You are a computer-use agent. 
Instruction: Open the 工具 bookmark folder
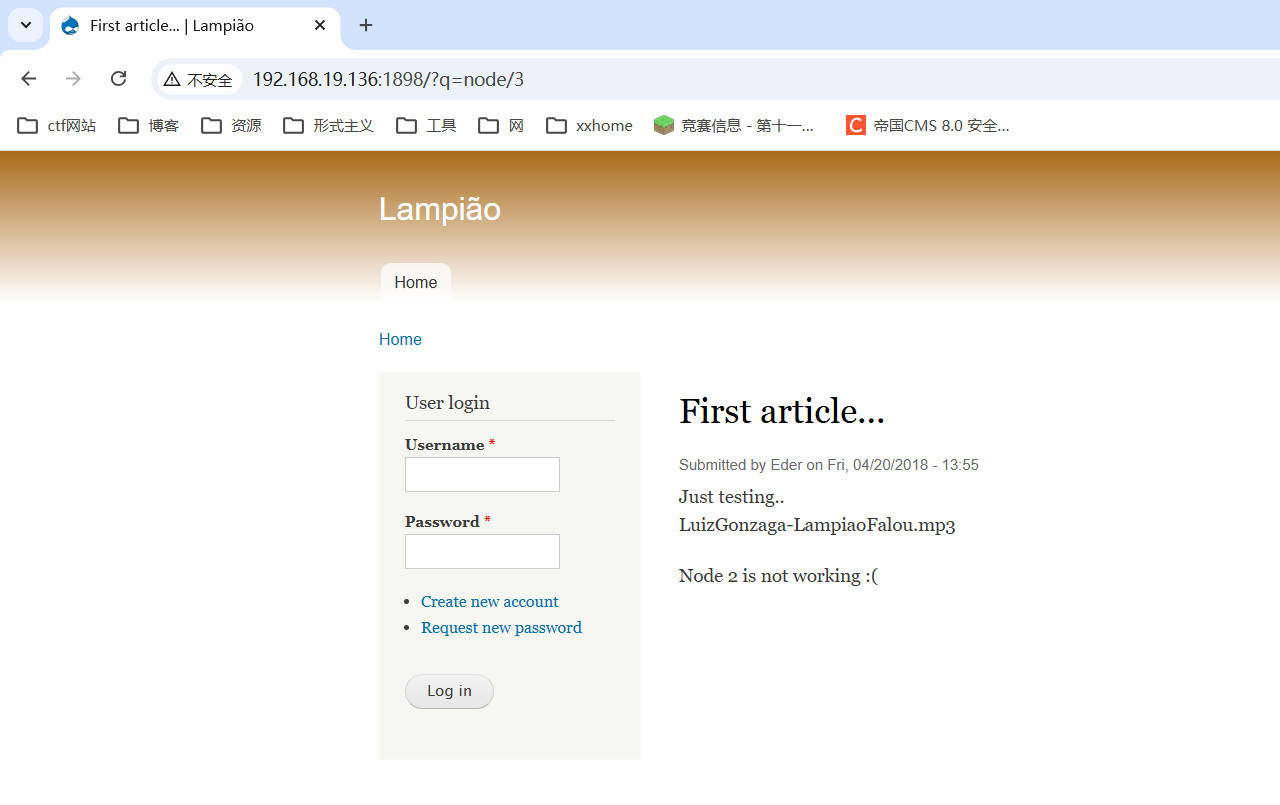click(427, 126)
